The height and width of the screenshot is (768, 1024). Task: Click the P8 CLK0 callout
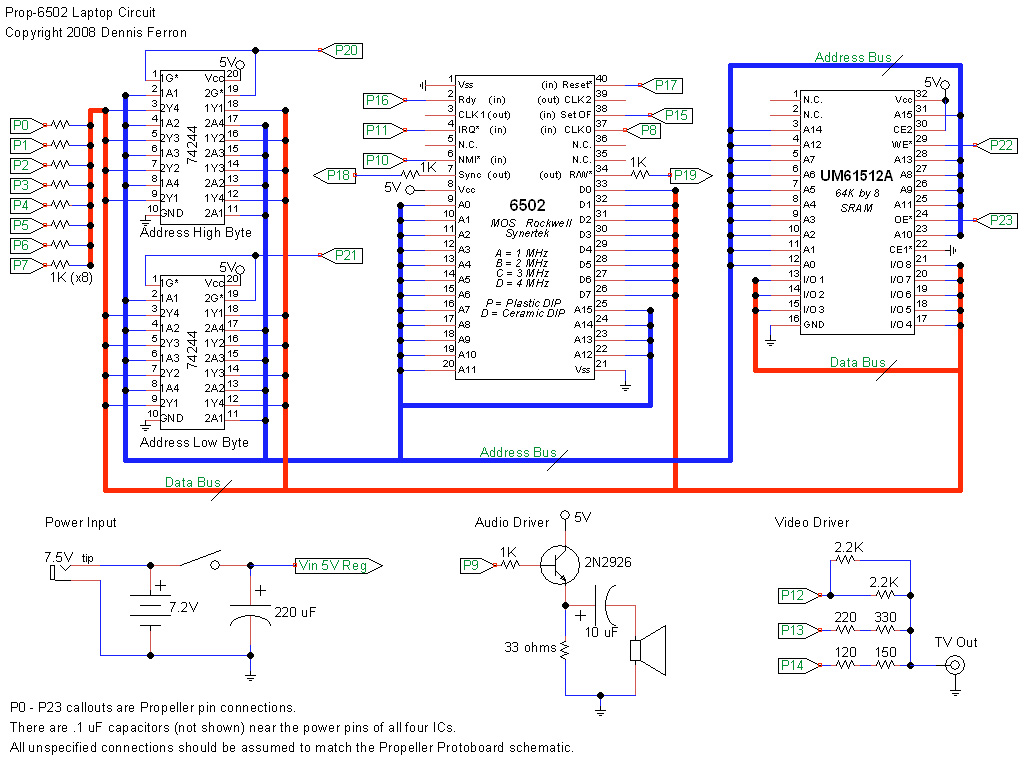click(643, 131)
